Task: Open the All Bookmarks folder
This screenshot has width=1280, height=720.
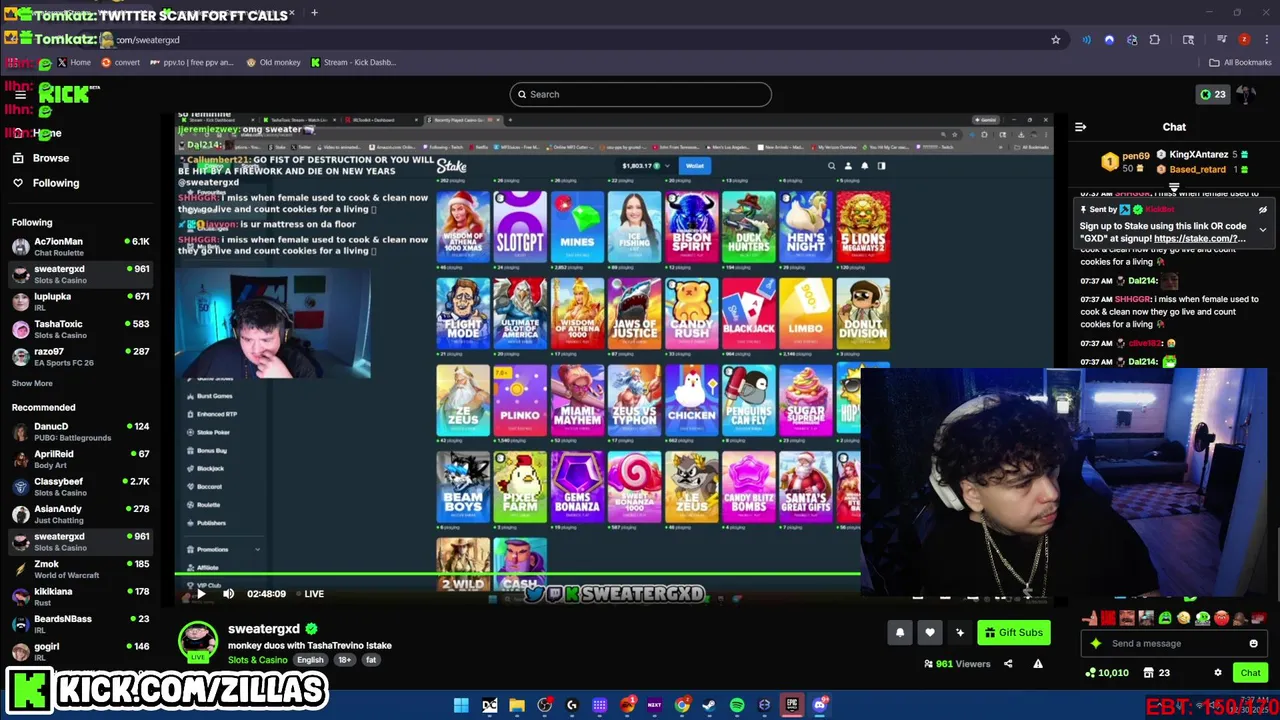Action: (1240, 62)
